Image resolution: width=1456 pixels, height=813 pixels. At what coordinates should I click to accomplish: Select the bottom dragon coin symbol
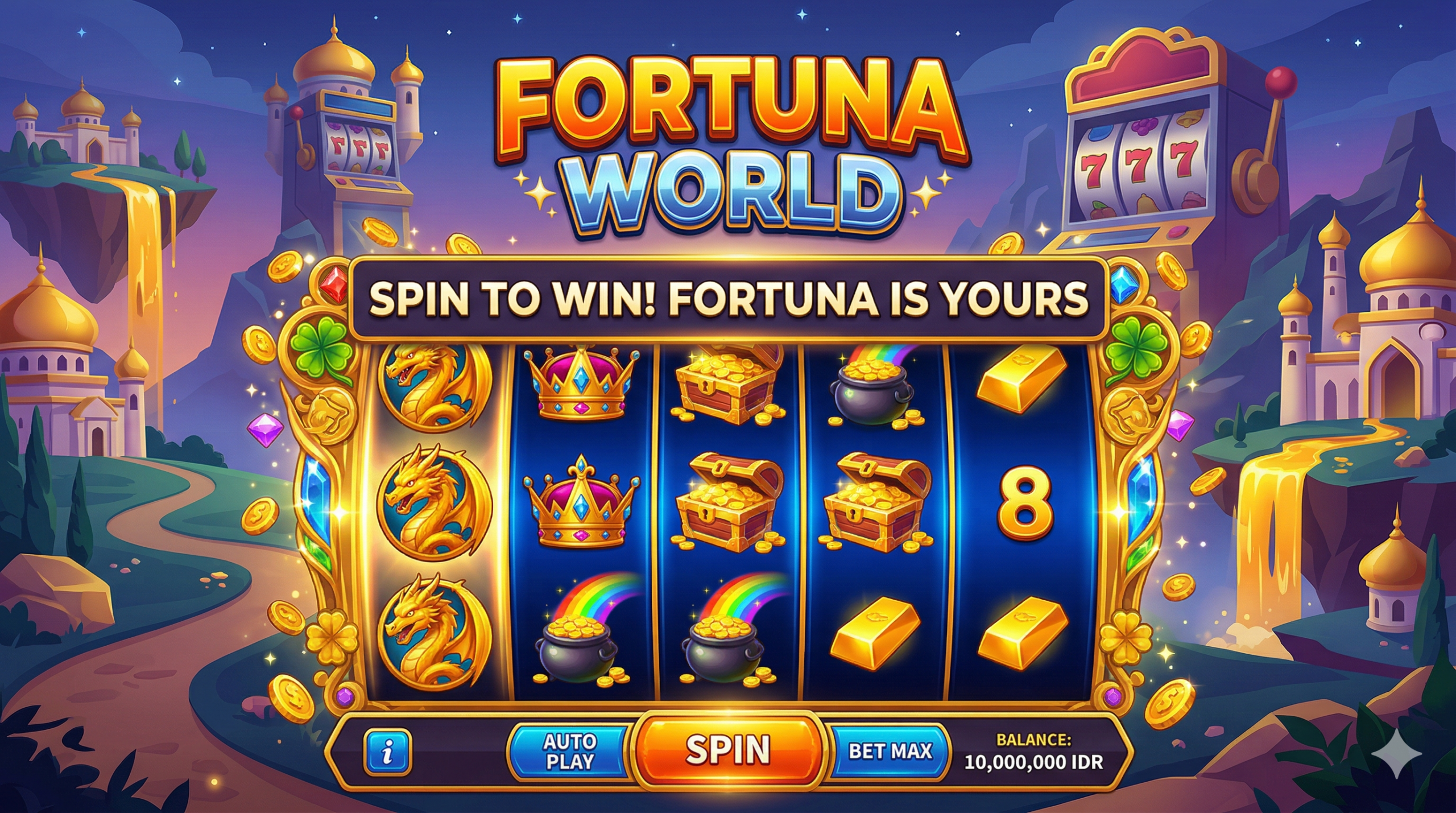point(435,630)
